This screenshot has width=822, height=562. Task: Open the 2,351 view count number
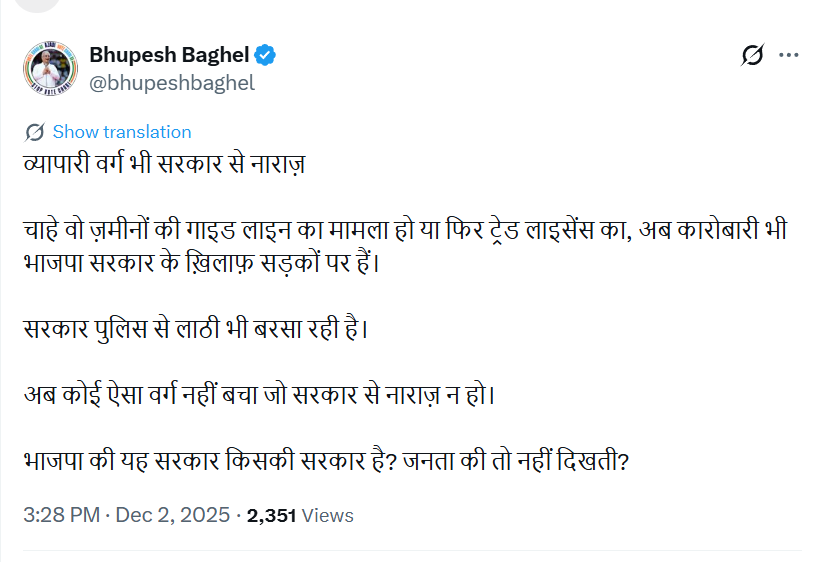271,516
